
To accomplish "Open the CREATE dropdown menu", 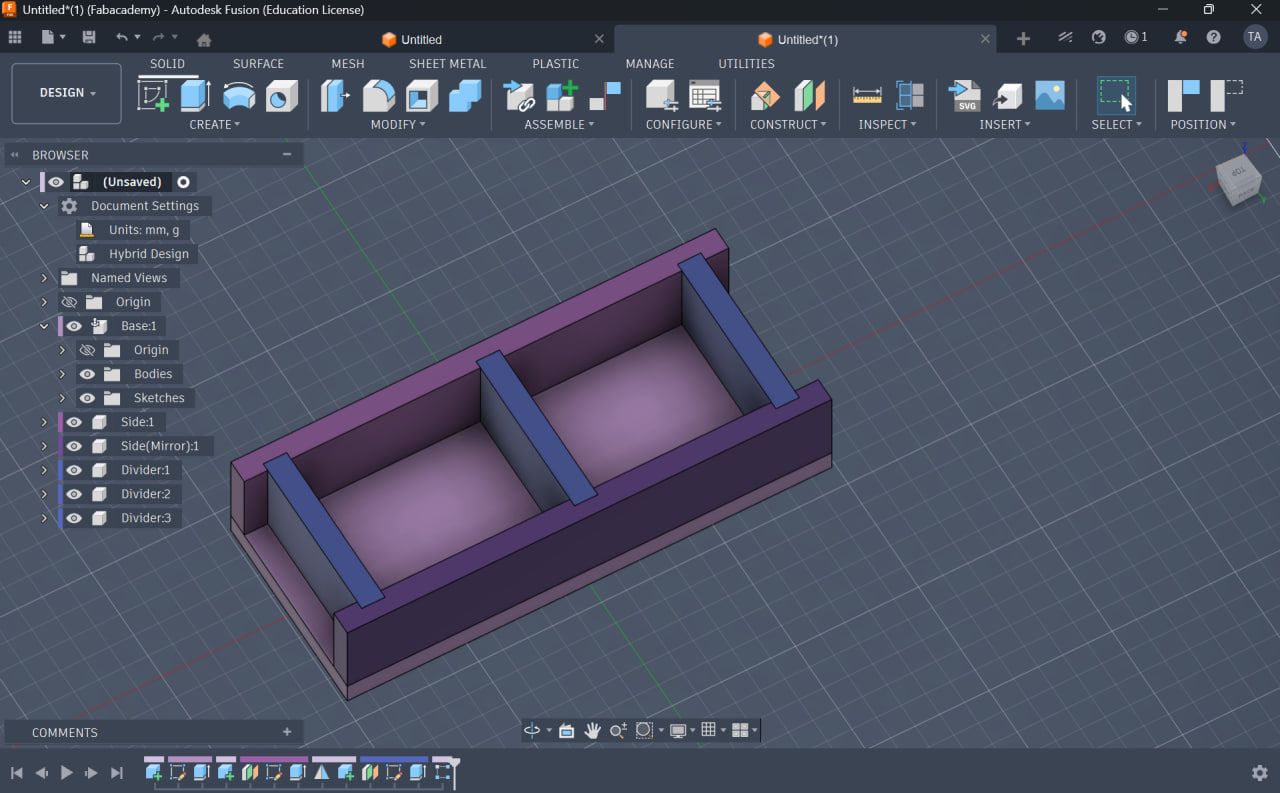I will point(215,124).
